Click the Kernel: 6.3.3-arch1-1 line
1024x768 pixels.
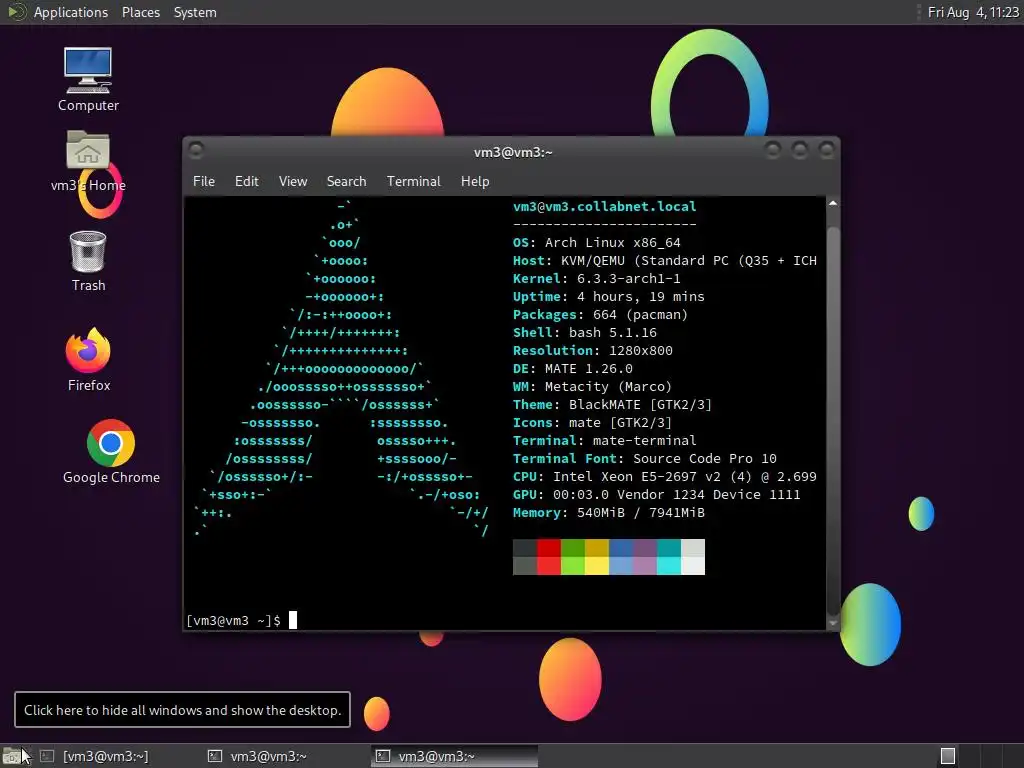596,278
